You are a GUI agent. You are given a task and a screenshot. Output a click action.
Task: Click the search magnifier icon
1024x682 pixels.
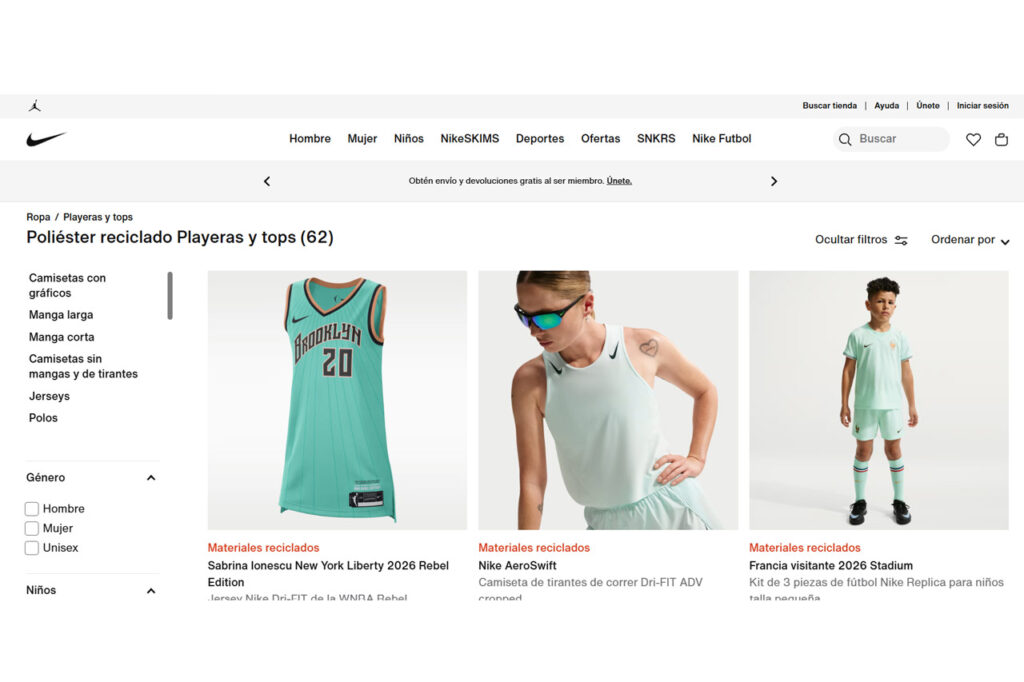844,139
